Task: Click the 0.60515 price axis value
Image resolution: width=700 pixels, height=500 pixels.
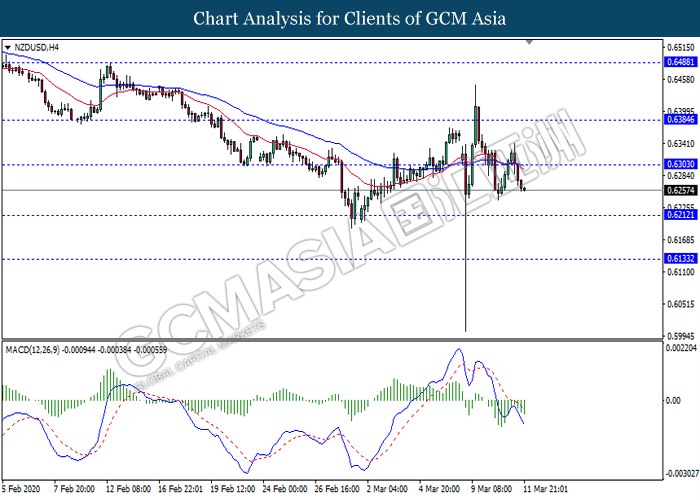Action: click(681, 304)
